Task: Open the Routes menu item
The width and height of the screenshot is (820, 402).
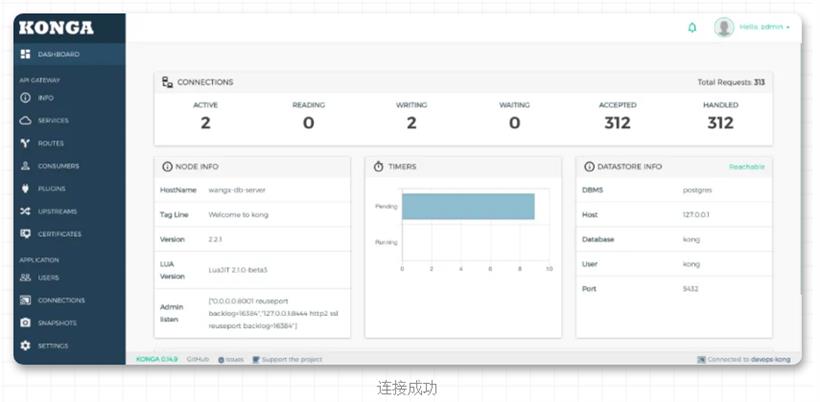Action: [69, 143]
